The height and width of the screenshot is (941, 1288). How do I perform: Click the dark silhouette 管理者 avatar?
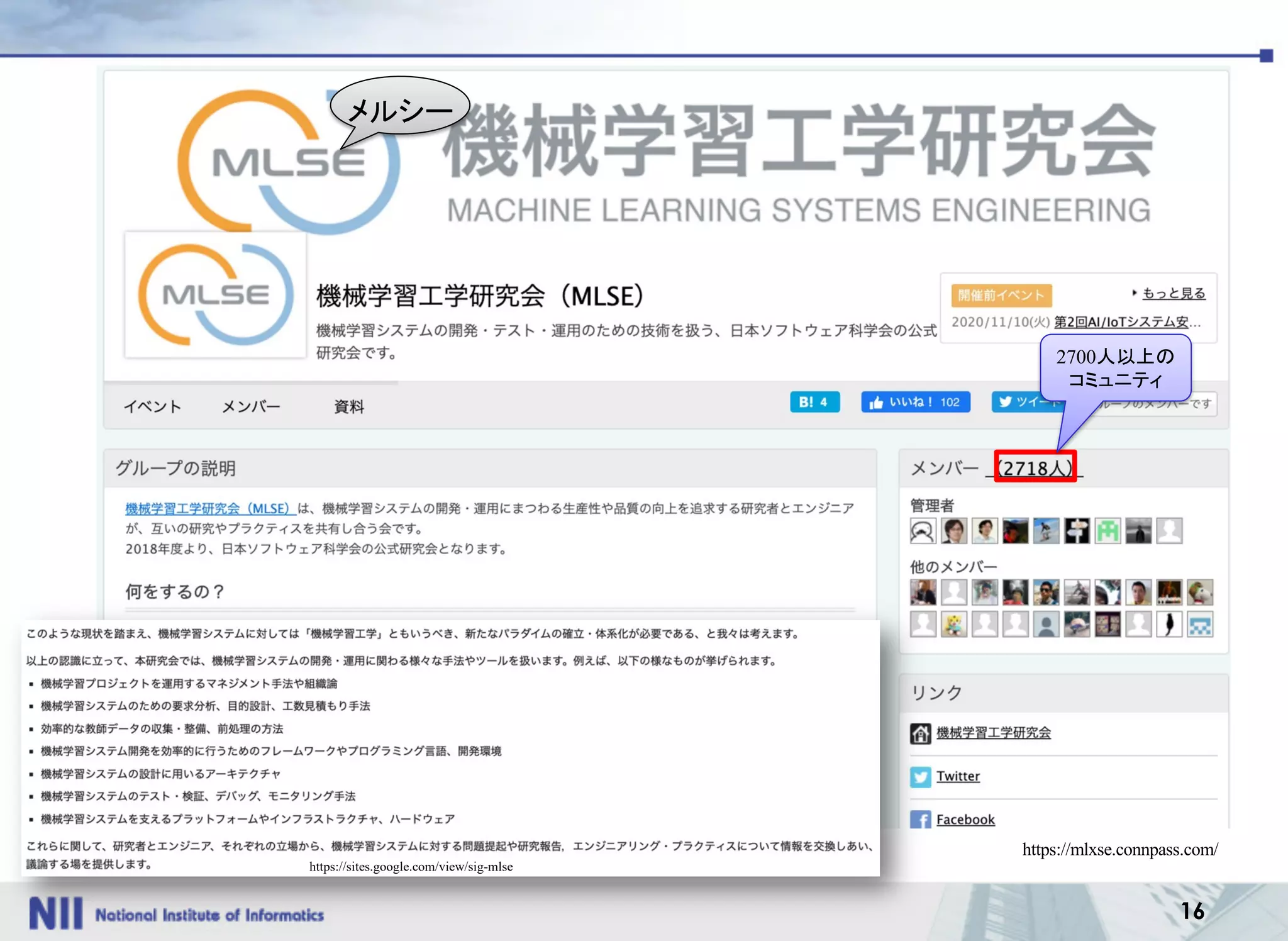1138,531
